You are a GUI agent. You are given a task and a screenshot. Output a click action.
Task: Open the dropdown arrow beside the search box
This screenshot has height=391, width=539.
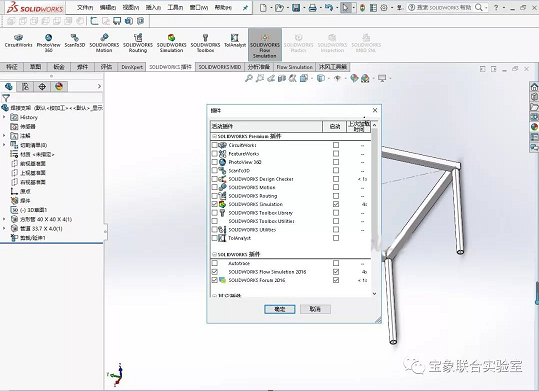click(486, 7)
